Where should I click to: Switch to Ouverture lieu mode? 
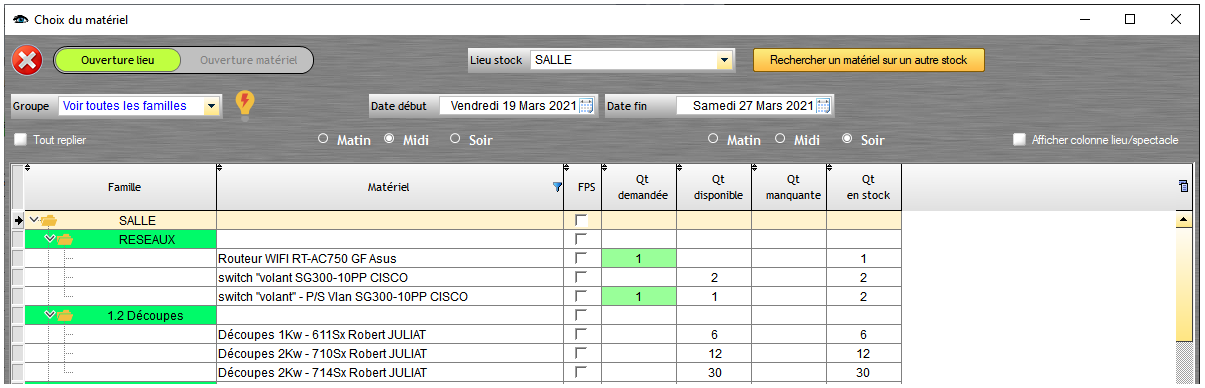click(x=118, y=60)
